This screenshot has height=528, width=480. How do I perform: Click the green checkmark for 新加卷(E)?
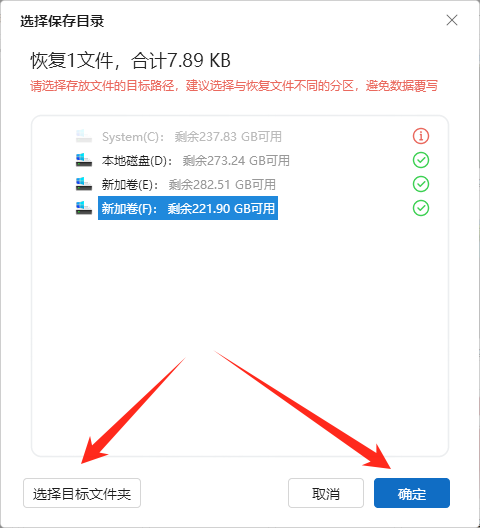pos(421,184)
